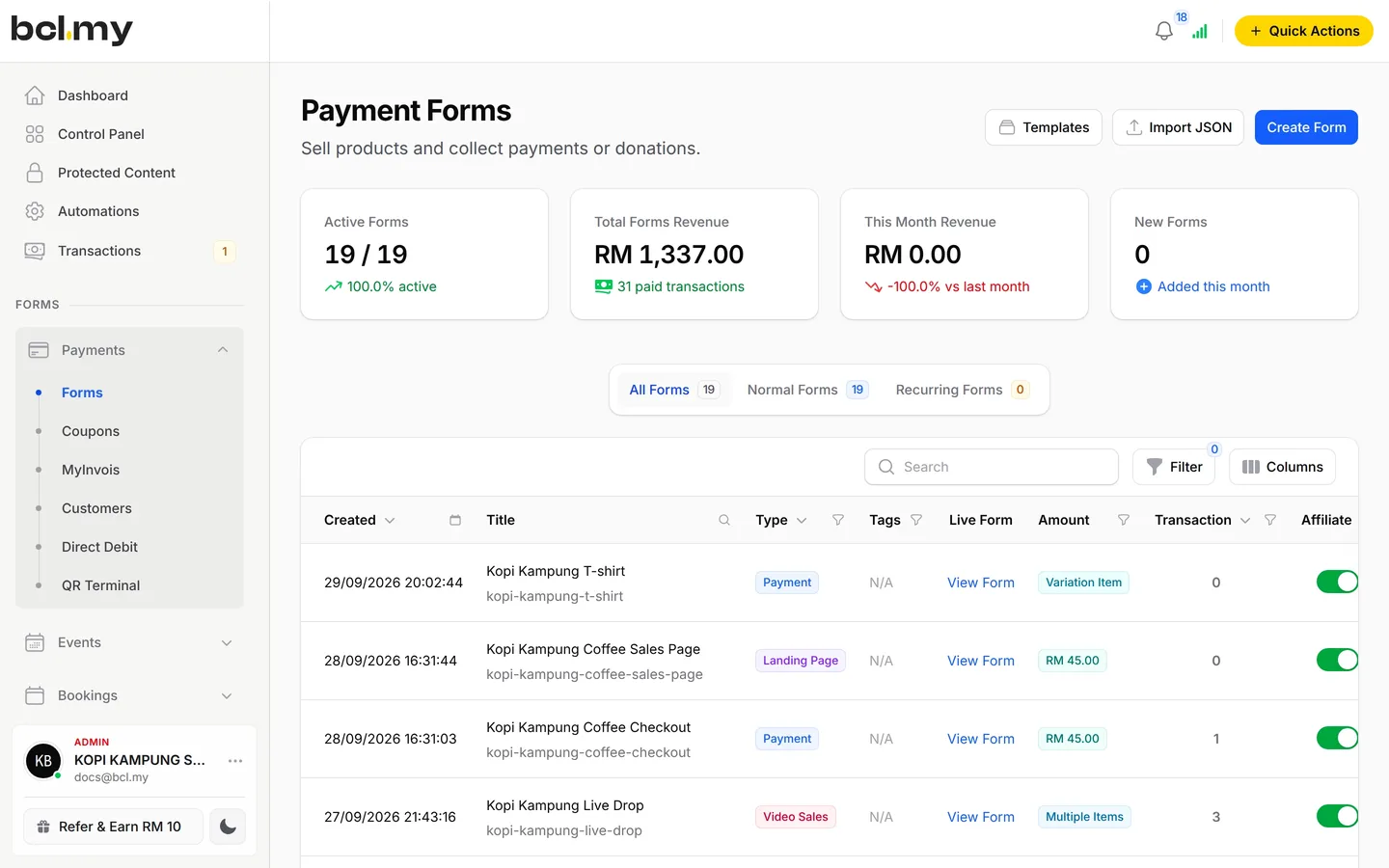
Task: Open the Columns selector button
Action: (1282, 467)
